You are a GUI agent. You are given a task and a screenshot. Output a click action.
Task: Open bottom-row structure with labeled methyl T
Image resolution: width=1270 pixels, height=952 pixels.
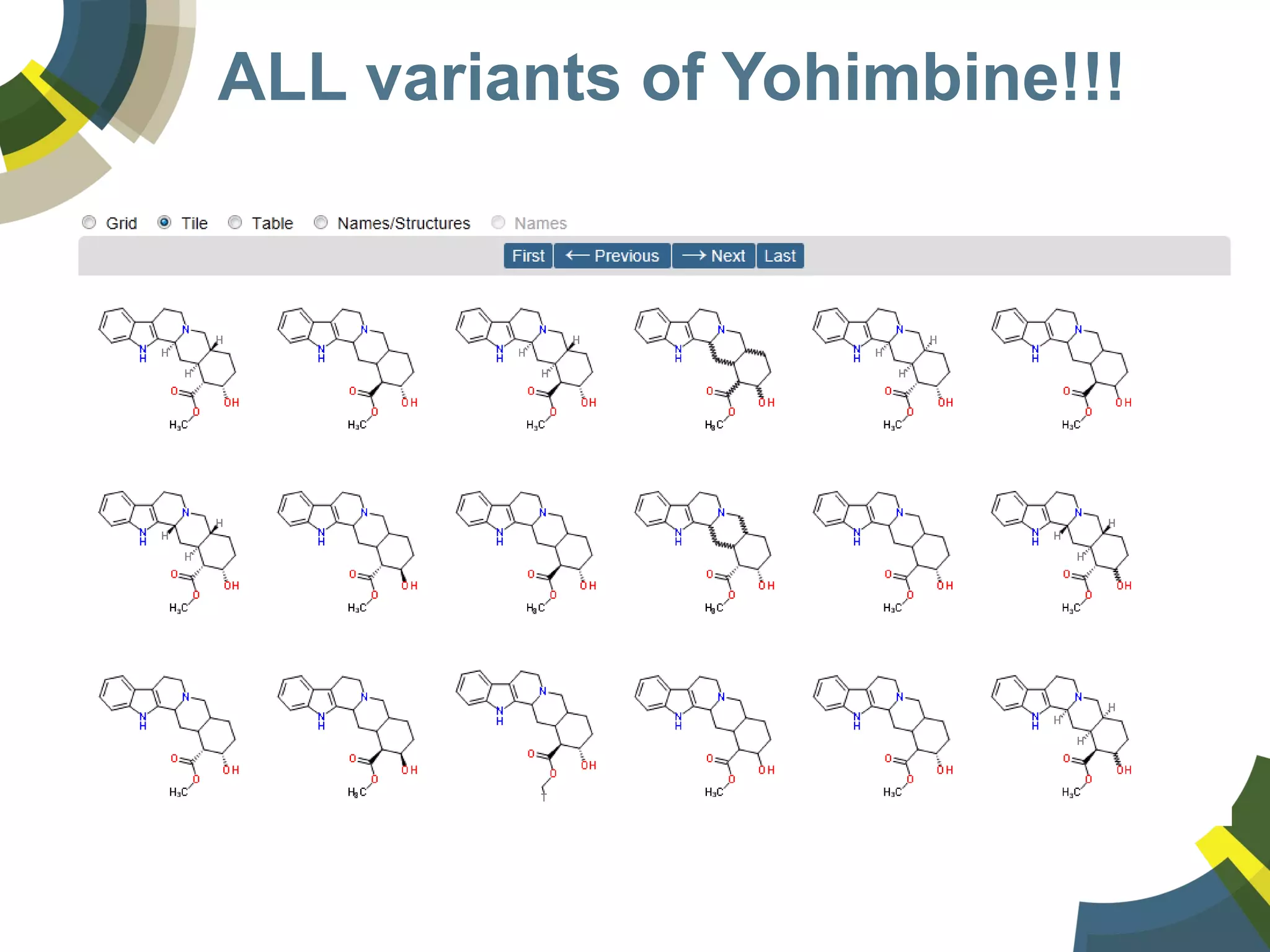526,735
